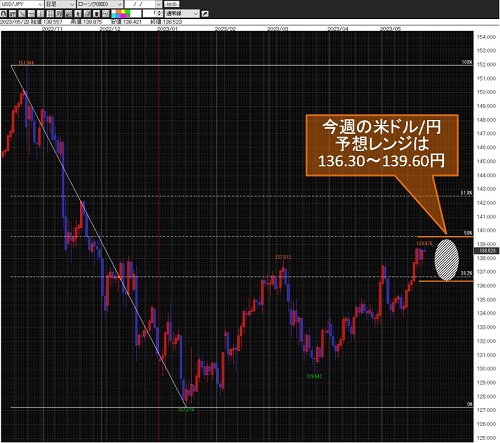Open the line style dropdown
This screenshot has width=500, height=443.
(x=182, y=14)
